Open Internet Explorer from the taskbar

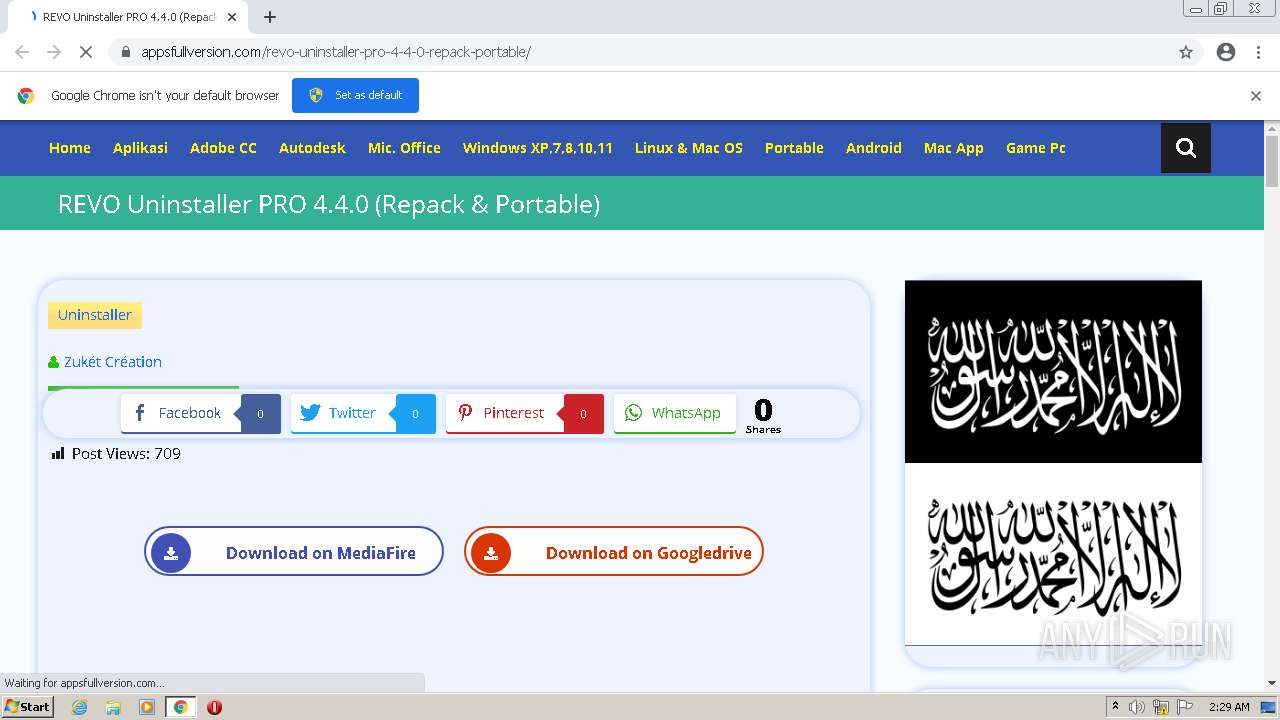pyautogui.click(x=80, y=707)
